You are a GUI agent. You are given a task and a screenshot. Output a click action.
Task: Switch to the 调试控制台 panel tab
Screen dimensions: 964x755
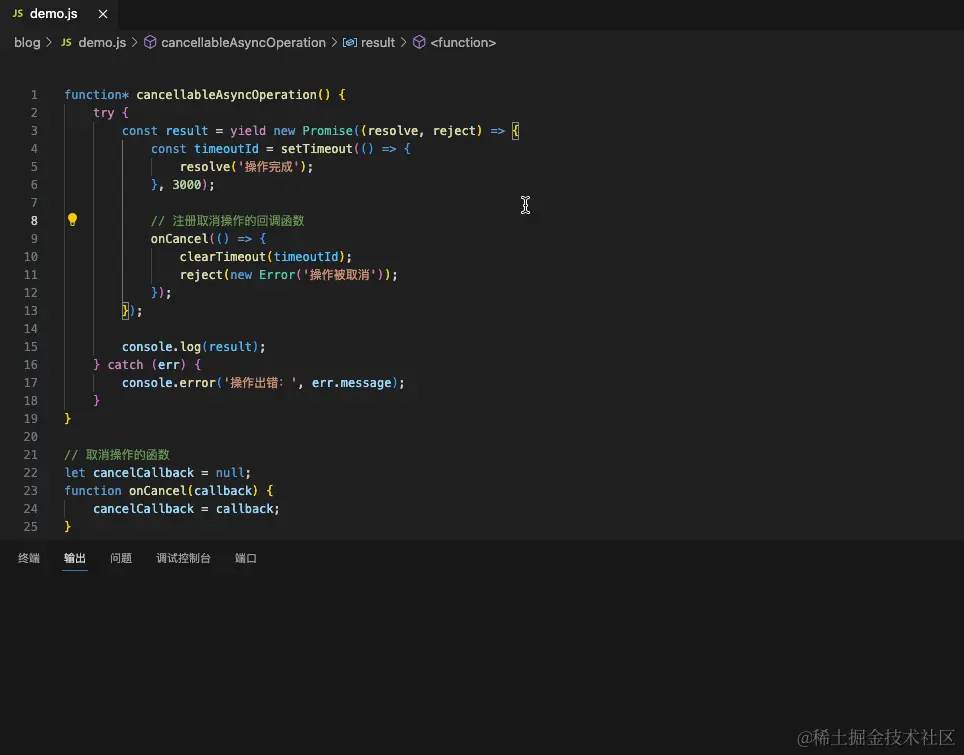(x=183, y=558)
